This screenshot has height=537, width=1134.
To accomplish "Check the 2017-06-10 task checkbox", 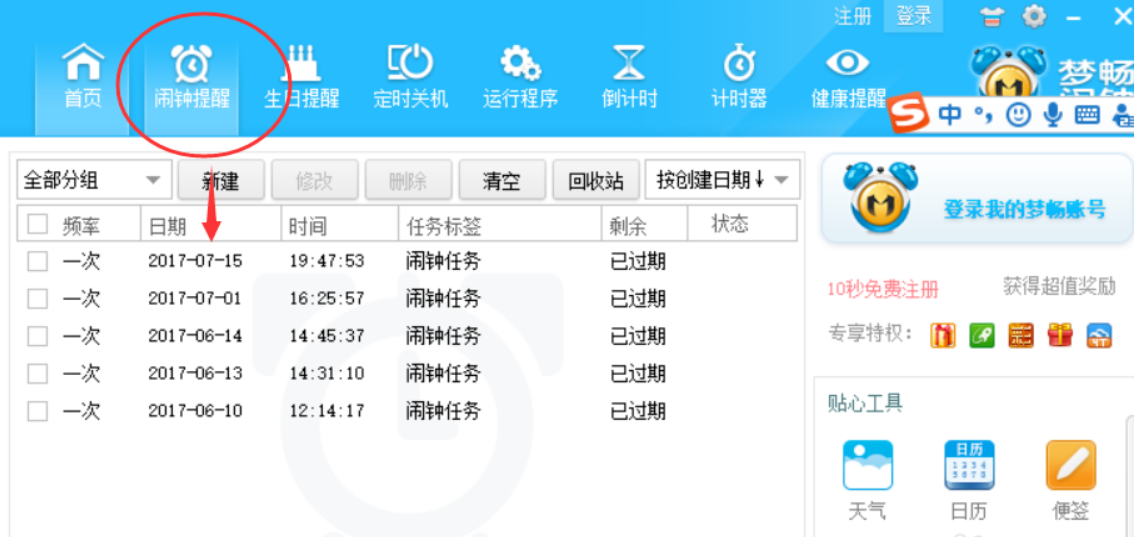I will point(38,411).
